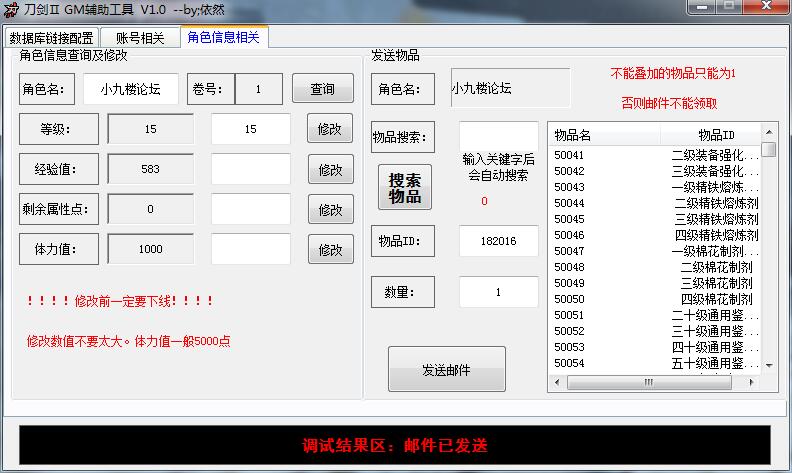
Task: Click 修改 button for 等级 row
Action: click(330, 129)
